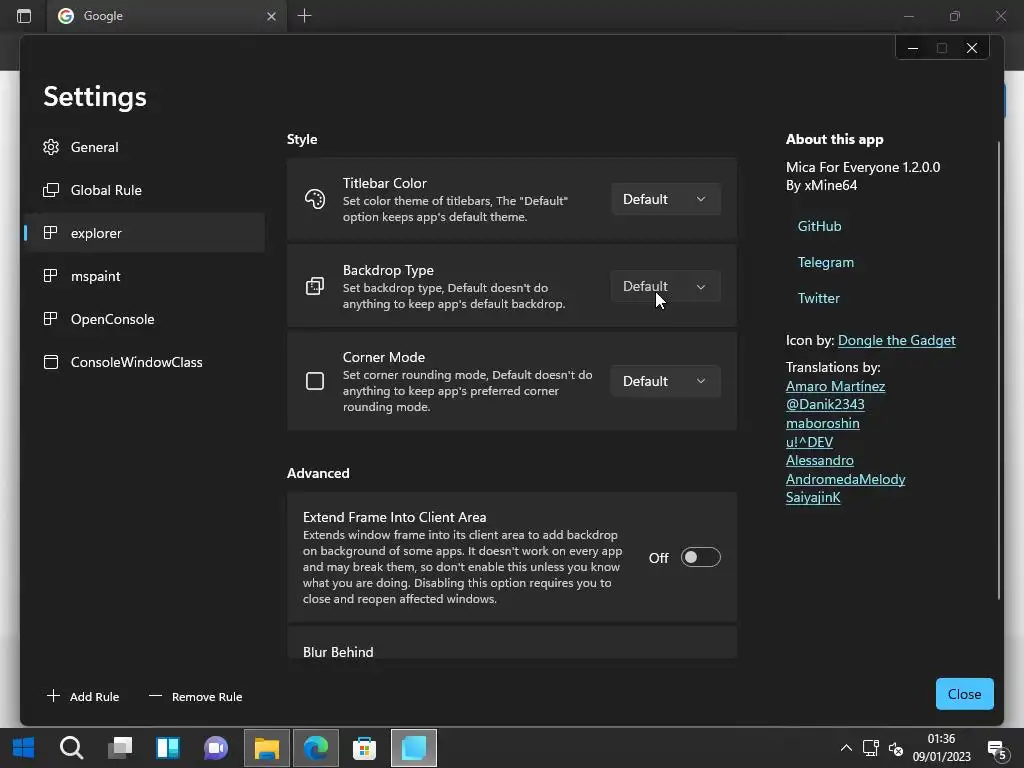Open the u!^DEV link
The image size is (1024, 768).
coord(809,442)
